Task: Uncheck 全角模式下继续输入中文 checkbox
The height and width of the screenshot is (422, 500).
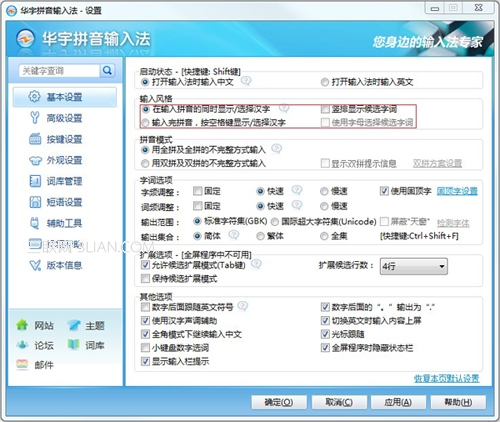Action: pos(145,334)
